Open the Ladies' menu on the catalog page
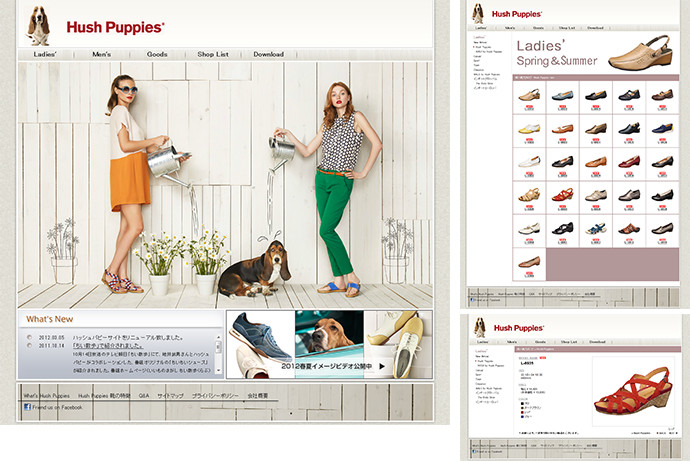 pos(481,28)
